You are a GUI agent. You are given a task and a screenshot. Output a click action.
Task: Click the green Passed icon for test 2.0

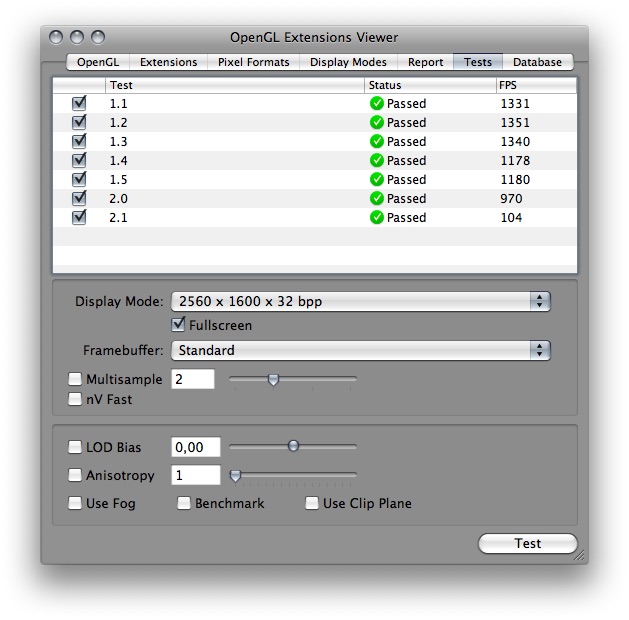pyautogui.click(x=377, y=198)
